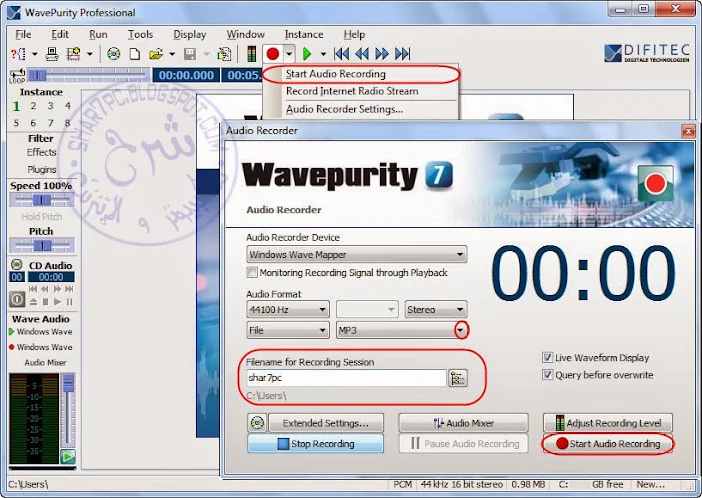
Task: Expand the play button dropdown arrow
Action: 323,54
